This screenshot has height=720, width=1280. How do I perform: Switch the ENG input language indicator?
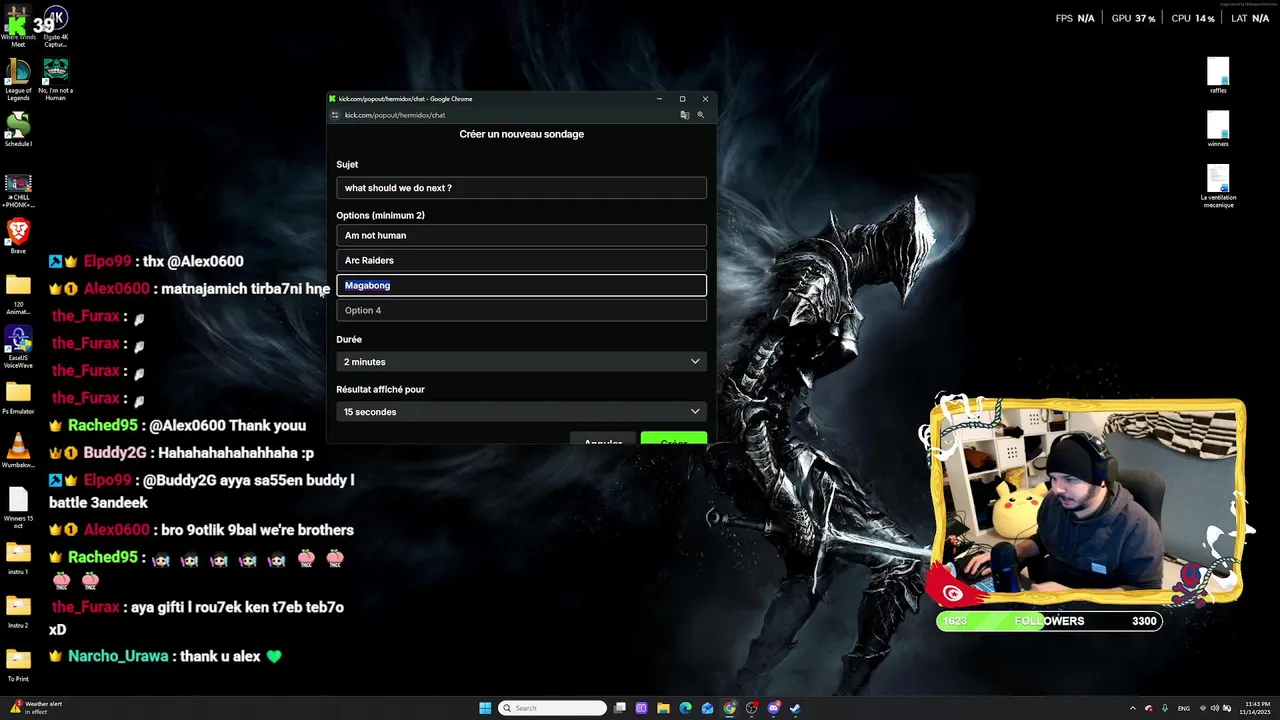1184,708
